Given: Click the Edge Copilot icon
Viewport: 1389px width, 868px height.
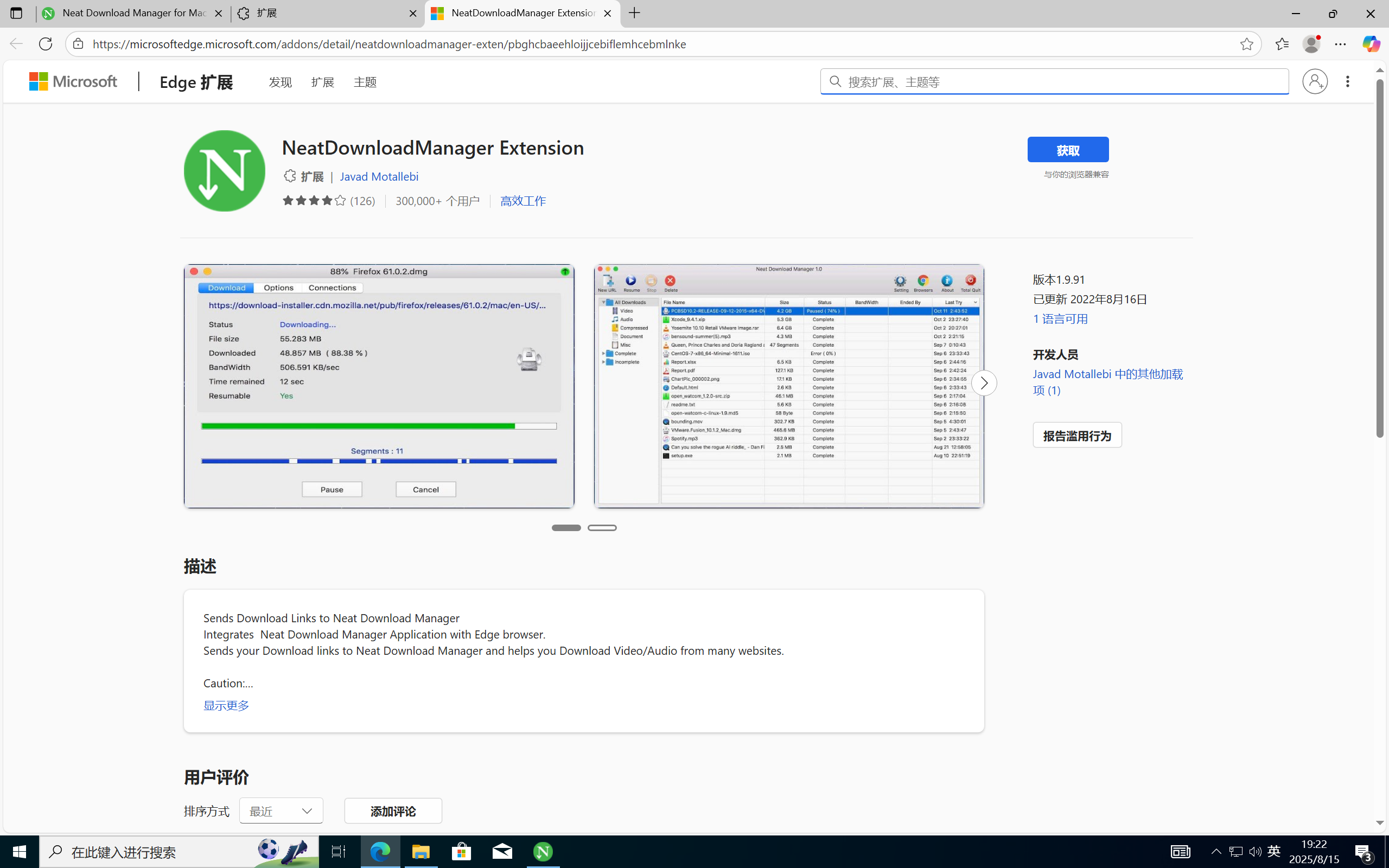Looking at the screenshot, I should click(x=1371, y=43).
